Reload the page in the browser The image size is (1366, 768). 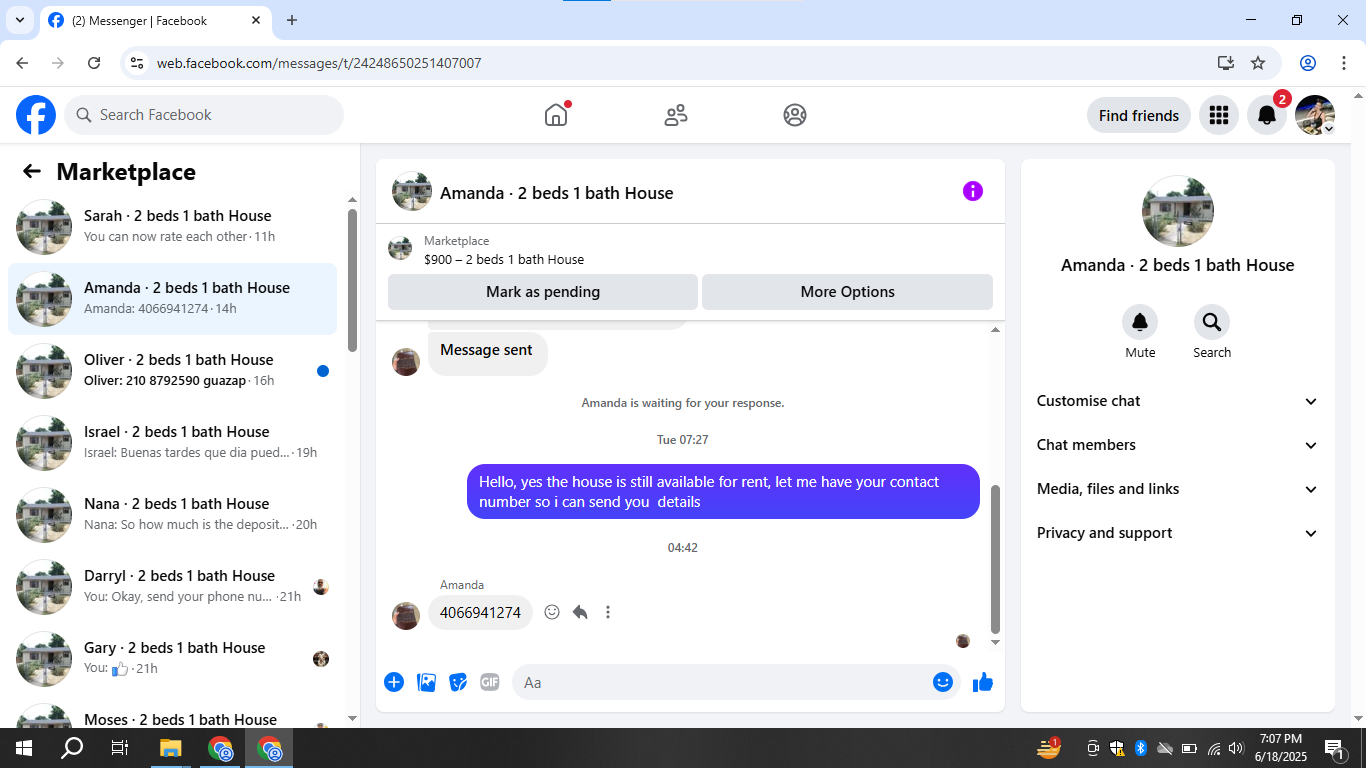coord(94,63)
